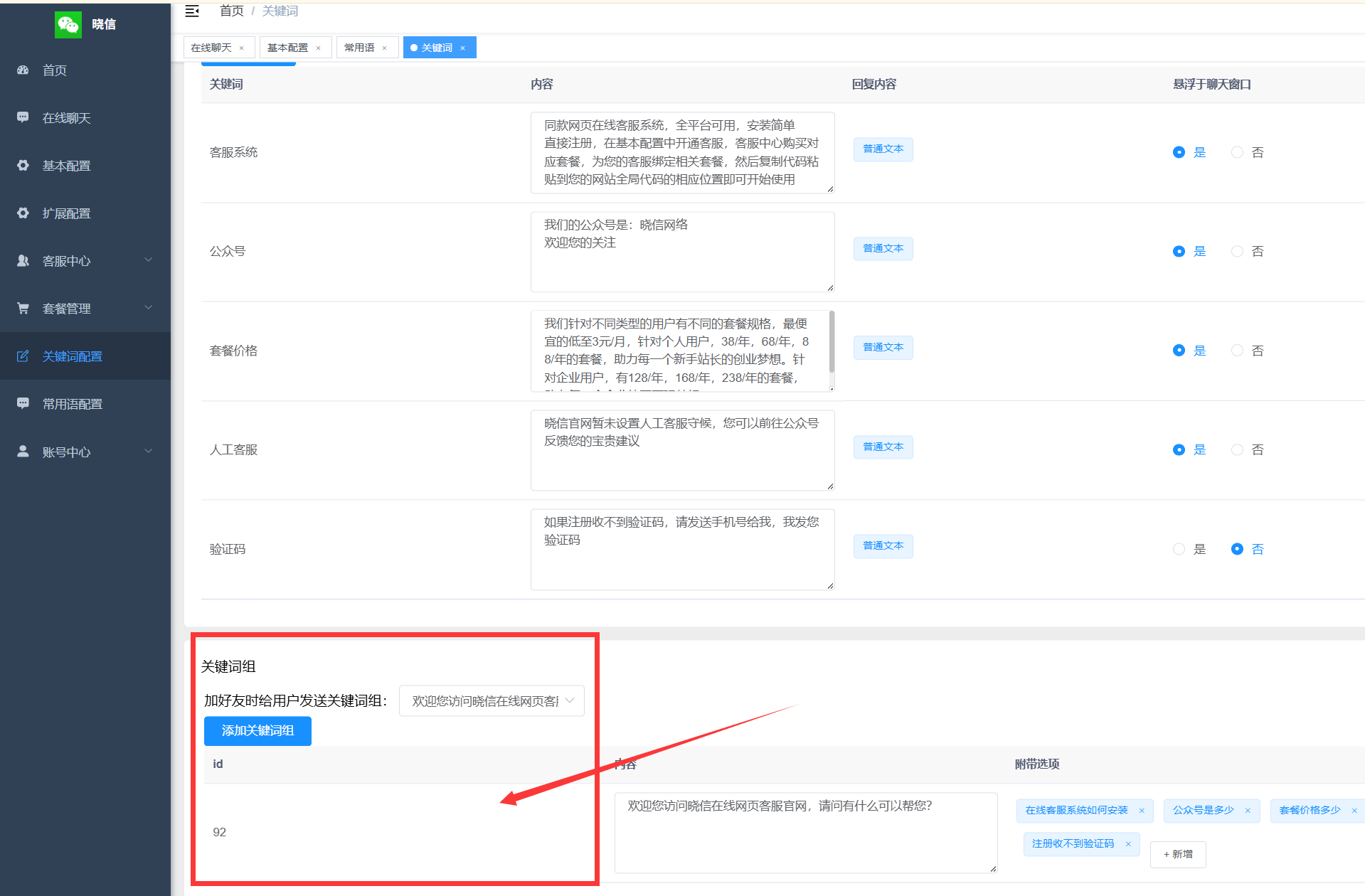
Task: Click the 首页 dashboard icon in sidebar
Action: pos(23,70)
